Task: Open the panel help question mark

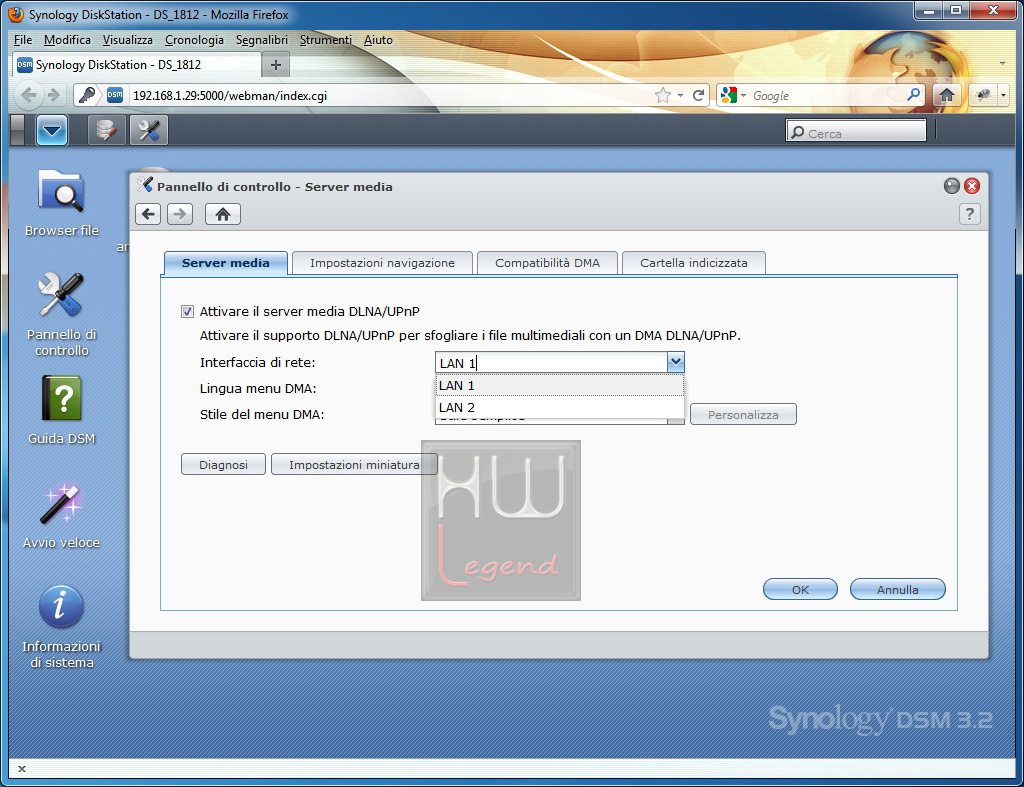Action: (970, 214)
